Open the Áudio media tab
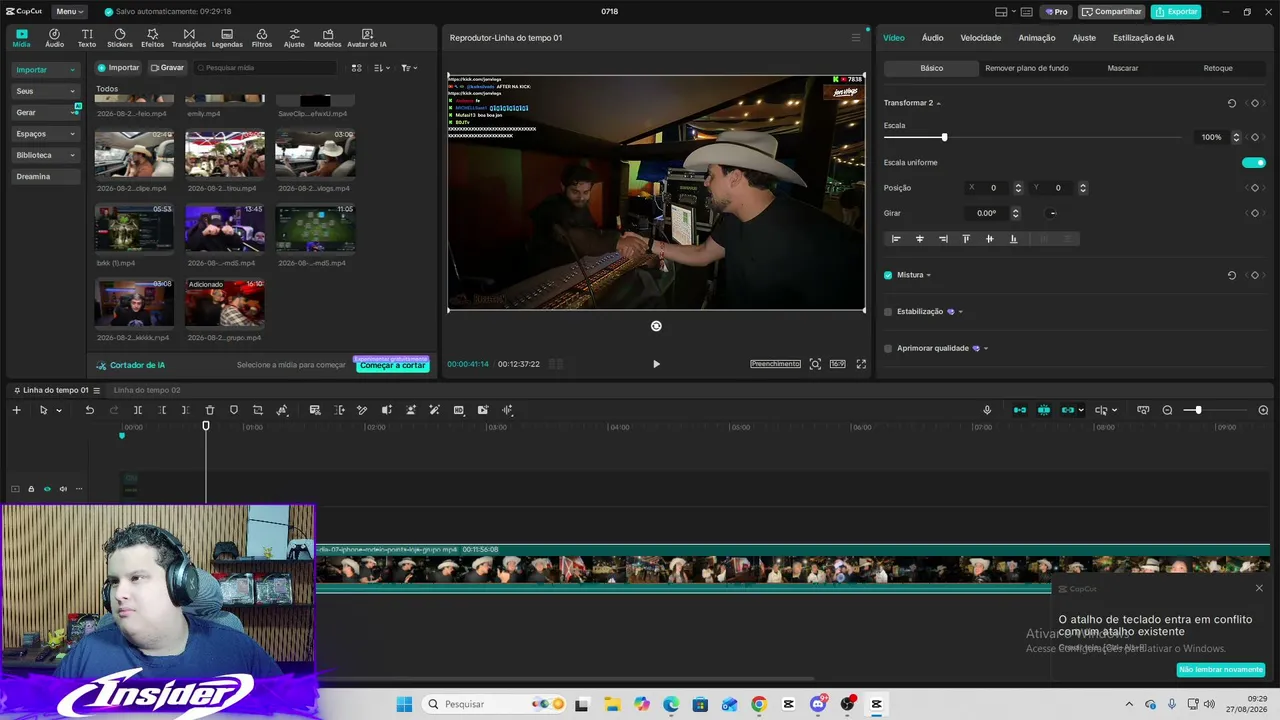The height and width of the screenshot is (720, 1280). pyautogui.click(x=54, y=38)
